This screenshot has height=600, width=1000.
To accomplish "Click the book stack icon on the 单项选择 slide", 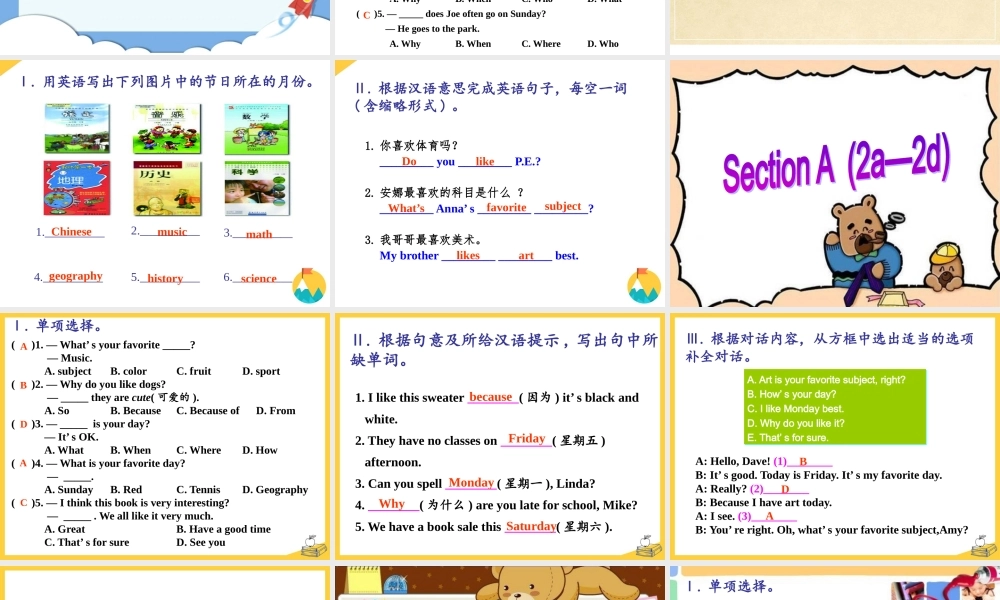I will [x=314, y=546].
